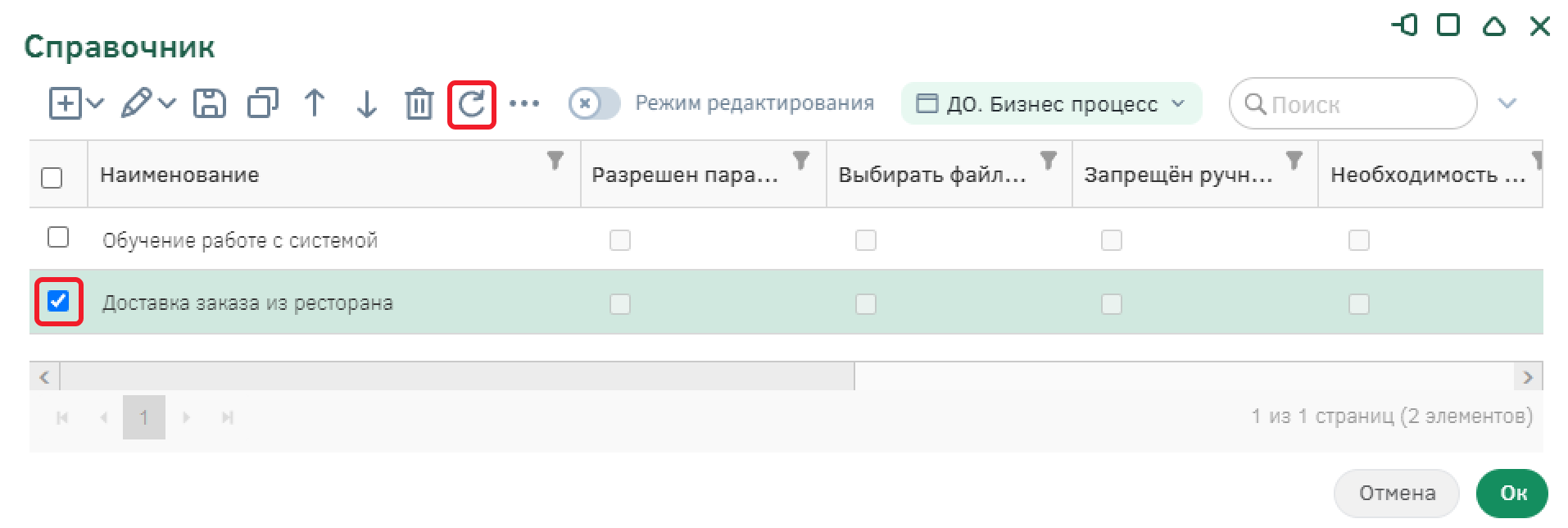Delete the selected record via trash icon

419,104
